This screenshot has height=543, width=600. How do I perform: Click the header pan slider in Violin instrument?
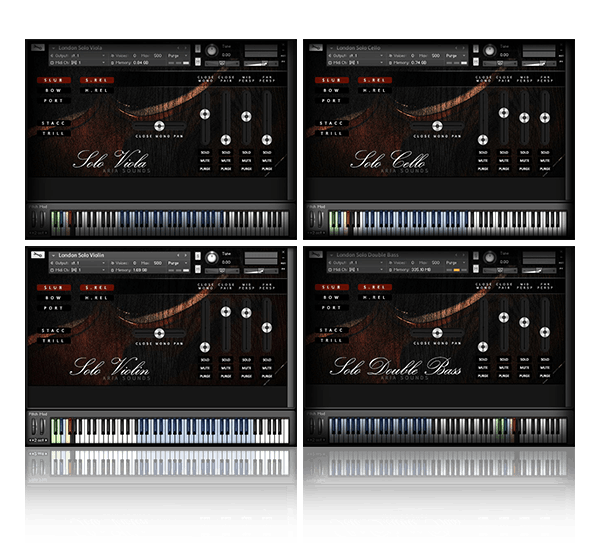click(x=222, y=271)
